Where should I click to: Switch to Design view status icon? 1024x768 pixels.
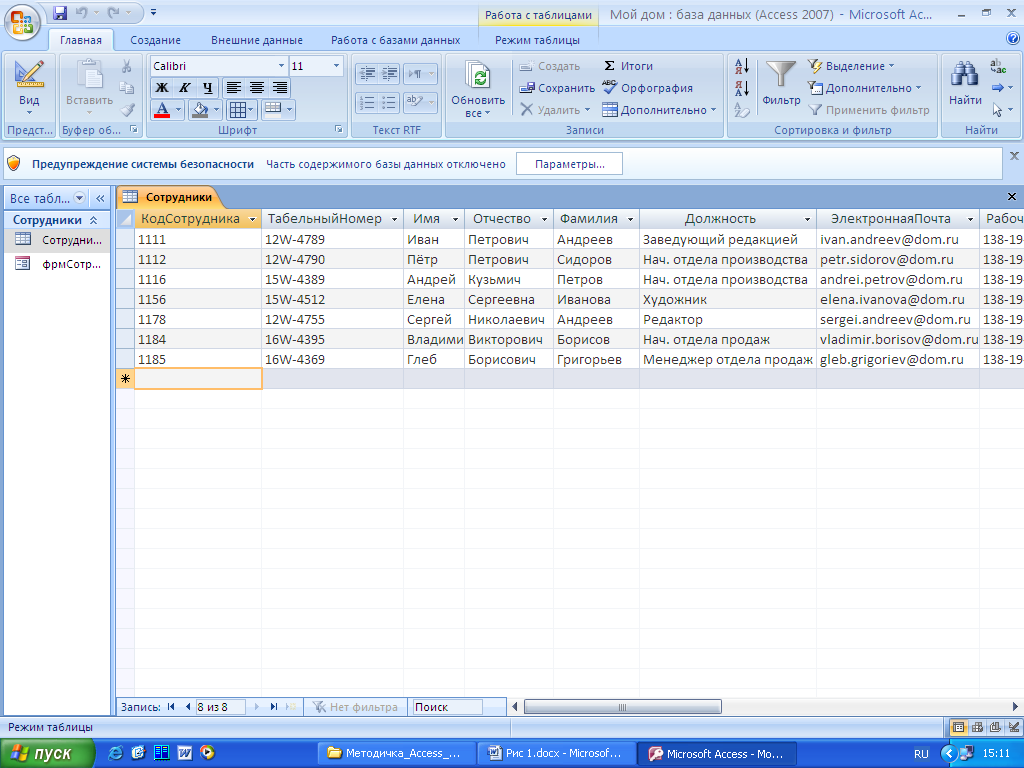(x=1014, y=727)
